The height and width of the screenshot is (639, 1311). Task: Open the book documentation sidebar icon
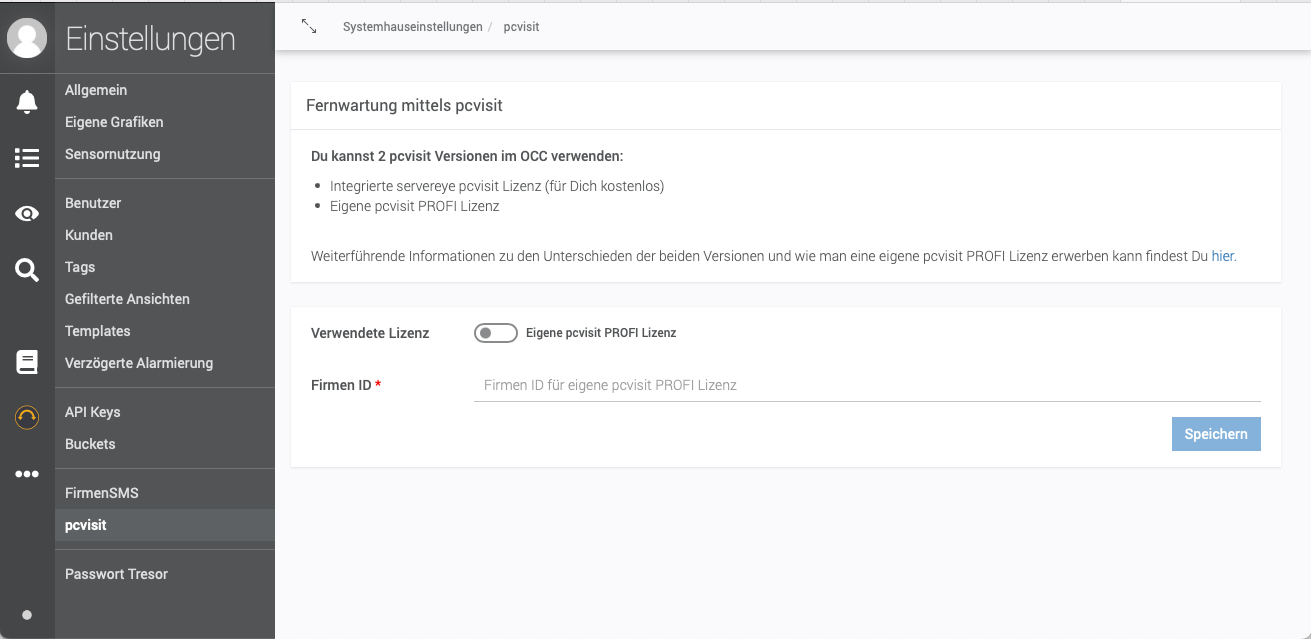[27, 362]
